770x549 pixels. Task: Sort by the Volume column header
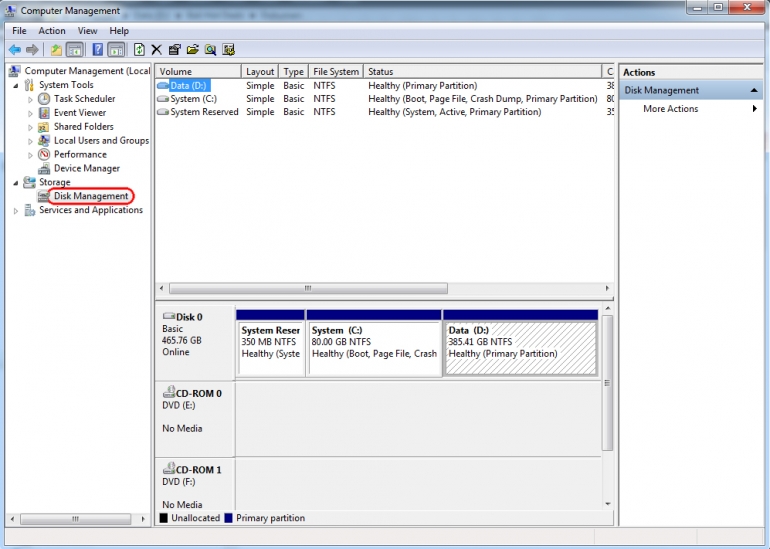[x=198, y=71]
